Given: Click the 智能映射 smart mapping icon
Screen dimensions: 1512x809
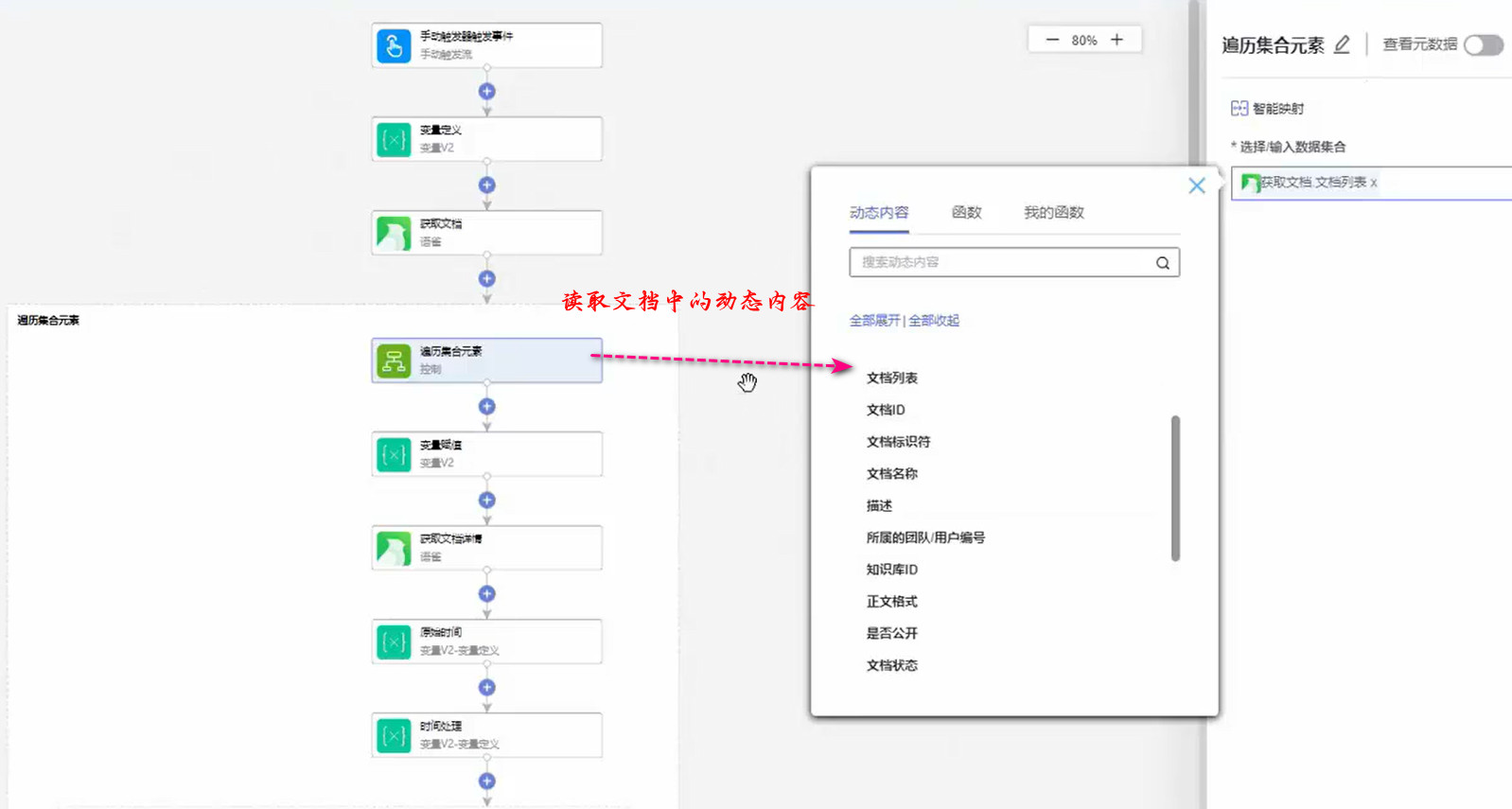Looking at the screenshot, I should click(x=1239, y=108).
